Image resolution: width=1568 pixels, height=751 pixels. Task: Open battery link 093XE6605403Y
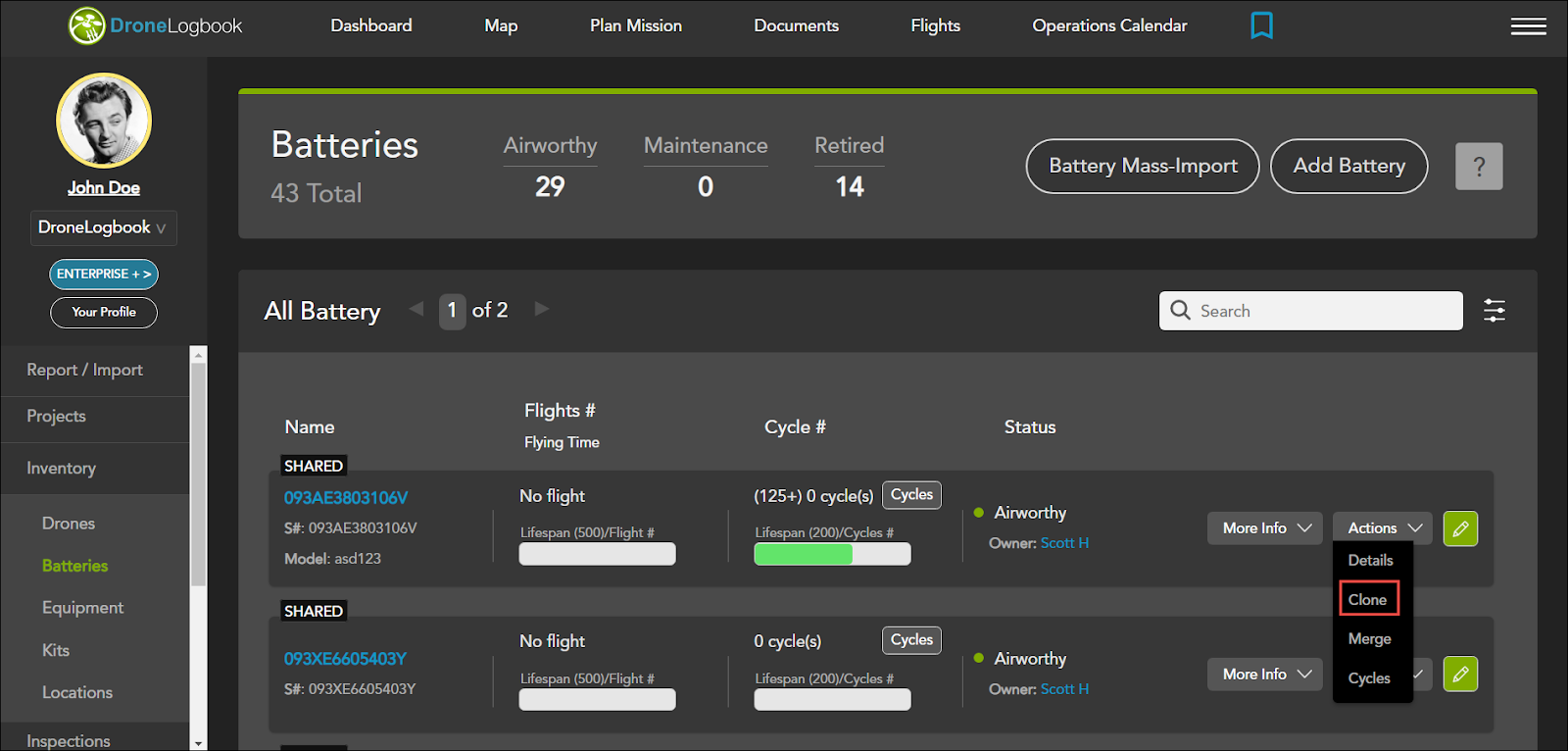[345, 659]
